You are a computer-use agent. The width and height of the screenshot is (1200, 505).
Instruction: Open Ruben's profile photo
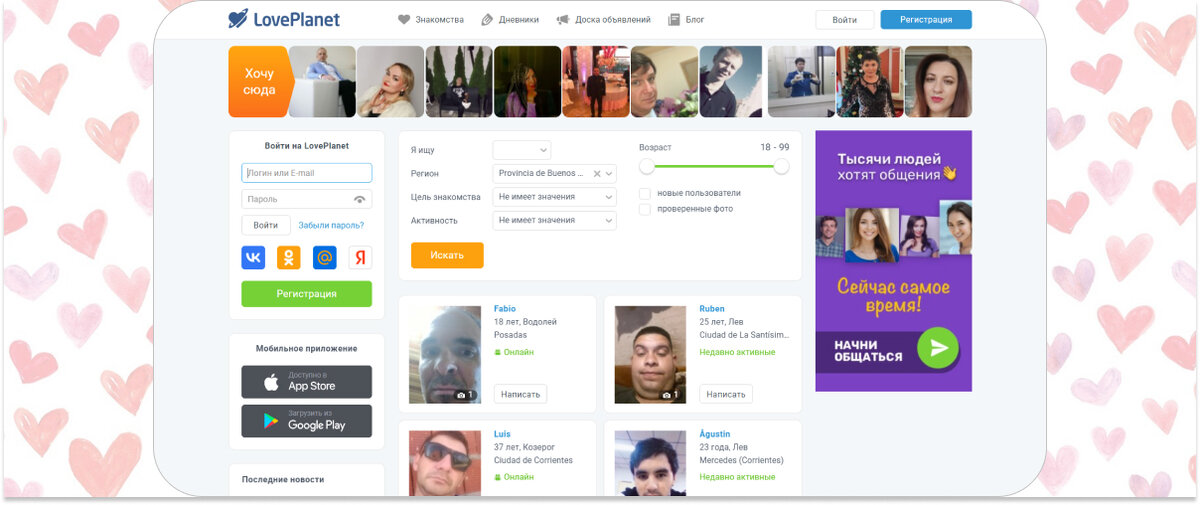pos(650,354)
